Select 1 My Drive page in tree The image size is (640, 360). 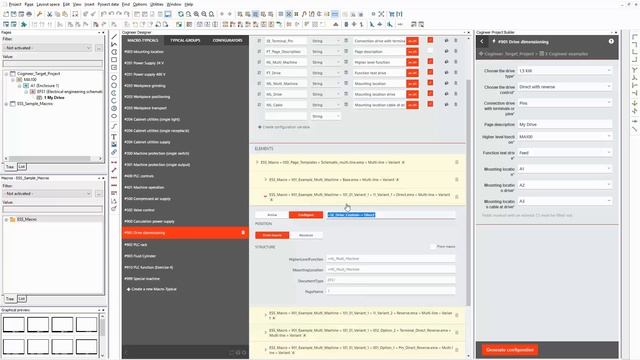tap(54, 98)
